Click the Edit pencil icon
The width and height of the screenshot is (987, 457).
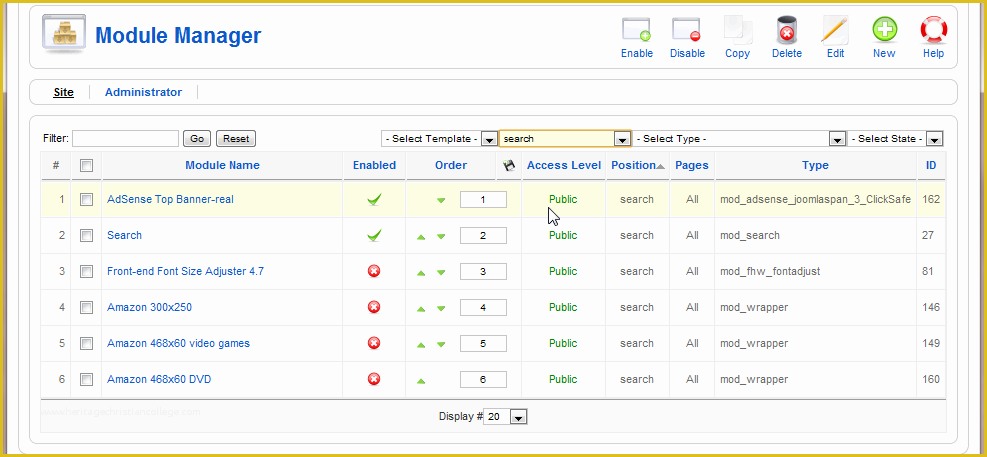click(835, 30)
